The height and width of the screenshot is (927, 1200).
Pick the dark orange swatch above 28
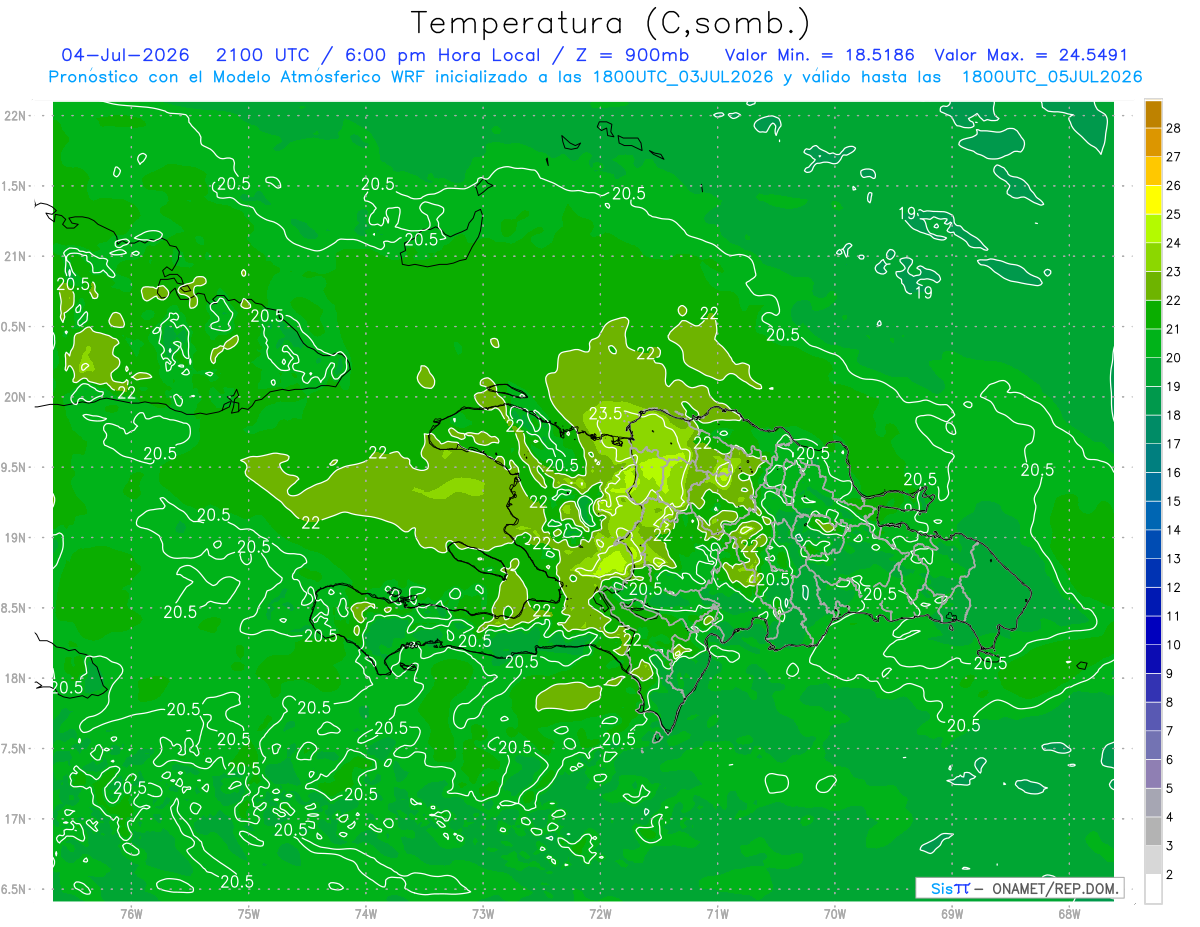click(1153, 114)
